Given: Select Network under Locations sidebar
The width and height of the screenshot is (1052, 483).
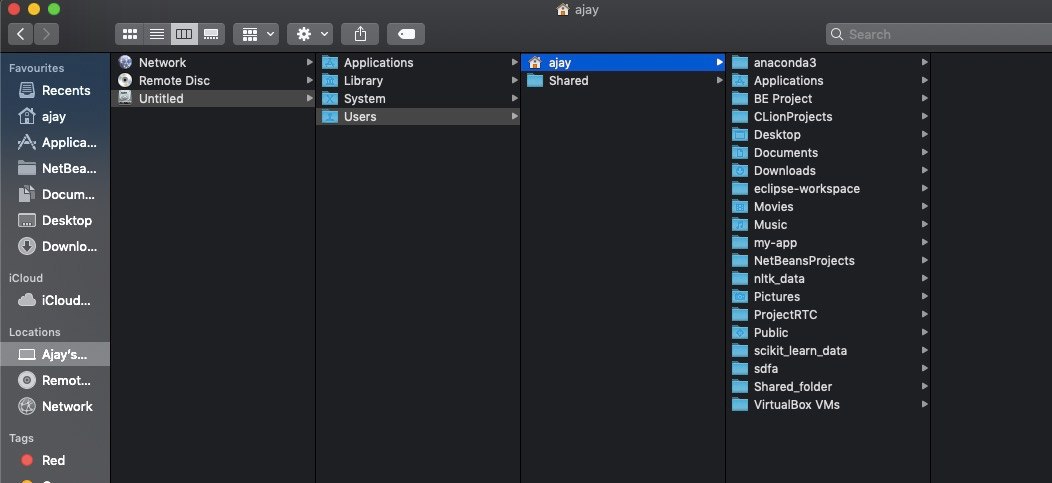Looking at the screenshot, I should (x=55, y=407).
